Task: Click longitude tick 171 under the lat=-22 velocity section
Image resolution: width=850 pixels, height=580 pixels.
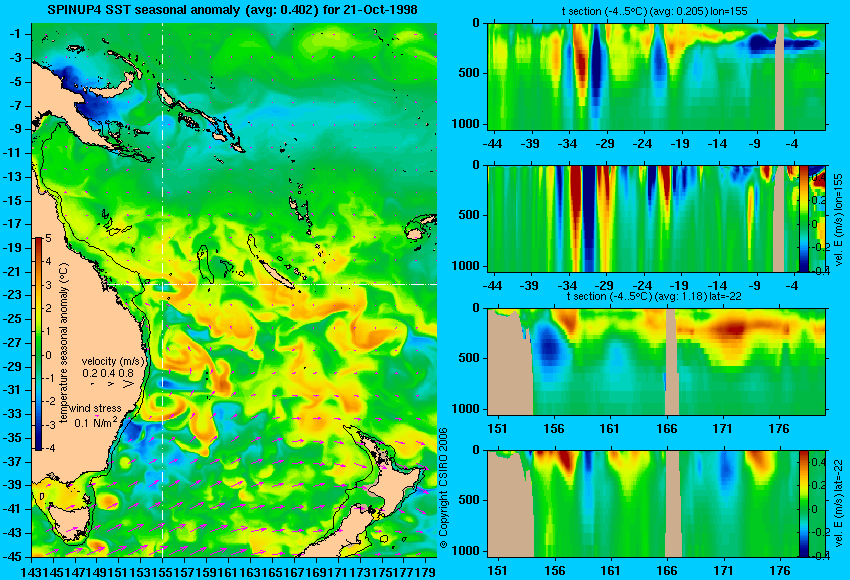Action: click(x=723, y=571)
